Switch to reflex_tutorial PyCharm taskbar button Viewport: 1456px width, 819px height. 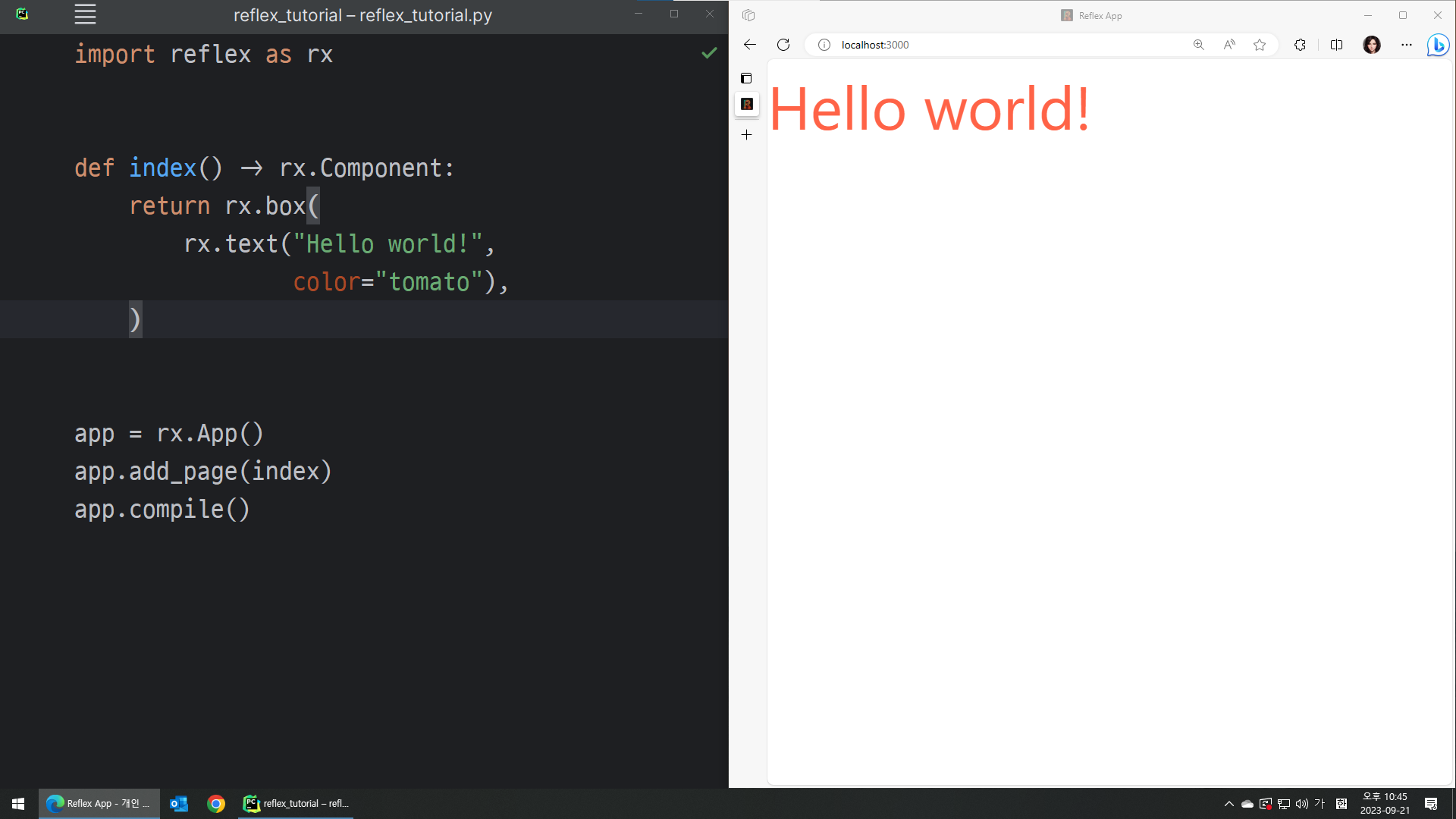coord(297,804)
